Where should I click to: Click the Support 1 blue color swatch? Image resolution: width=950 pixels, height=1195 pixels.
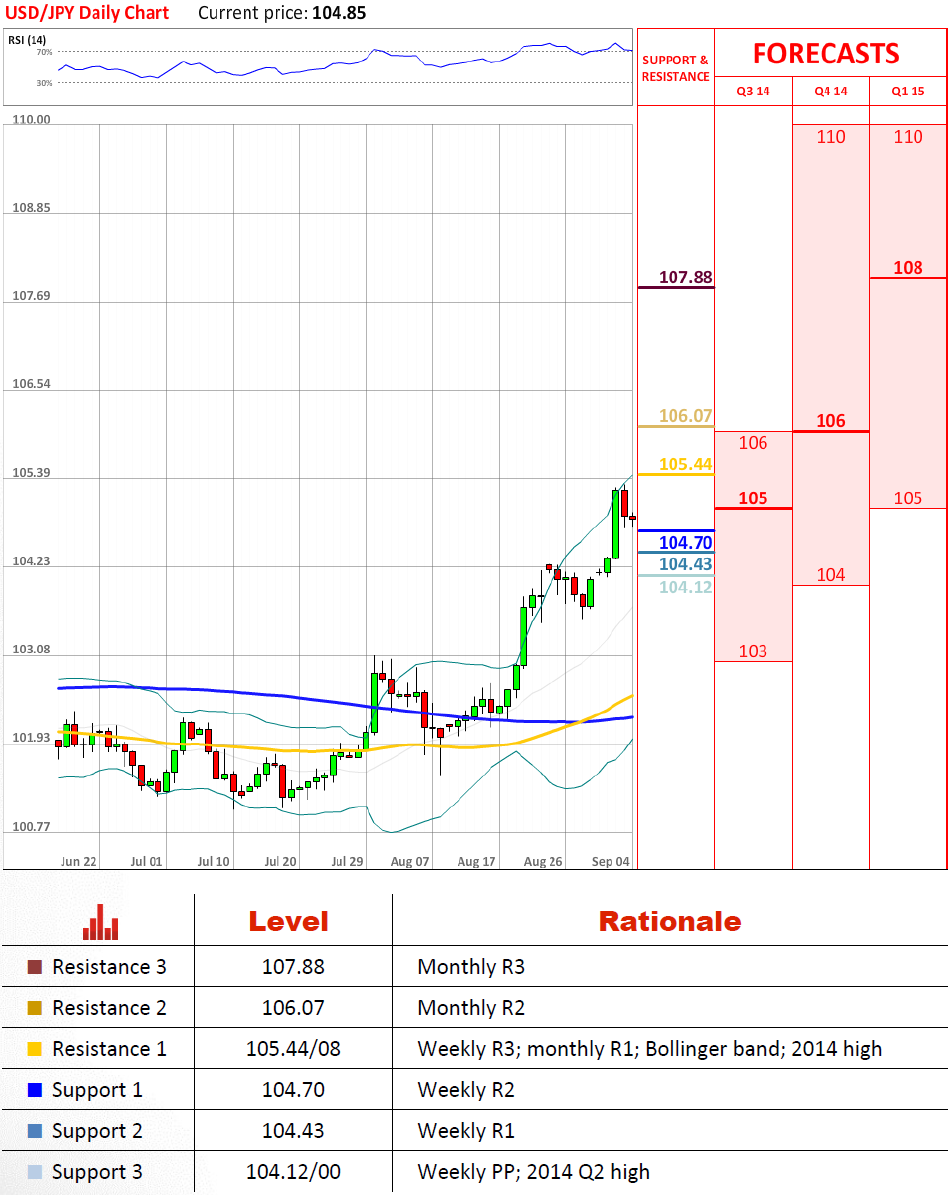click(x=34, y=1090)
